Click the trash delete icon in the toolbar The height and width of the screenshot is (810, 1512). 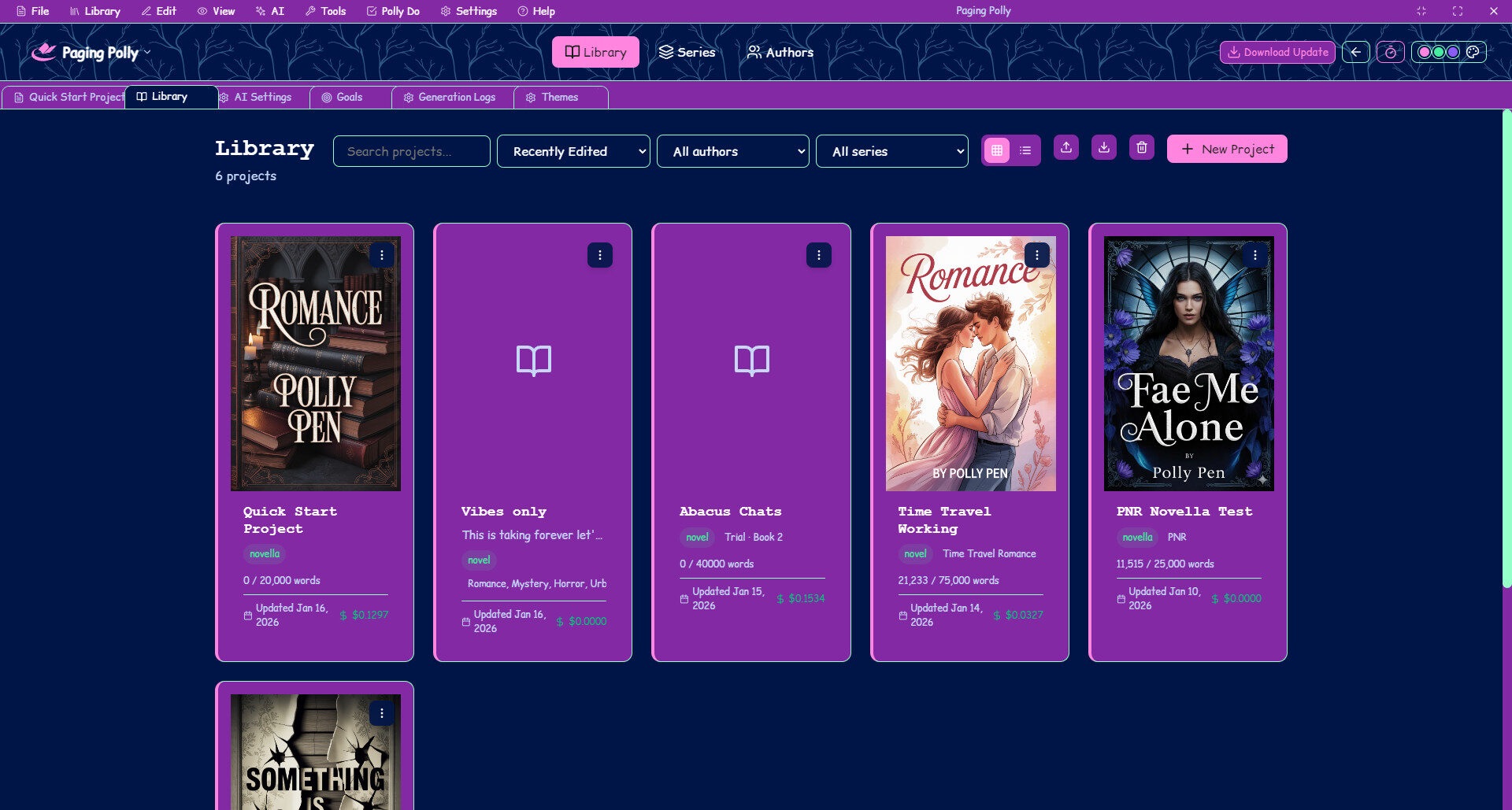(x=1141, y=148)
